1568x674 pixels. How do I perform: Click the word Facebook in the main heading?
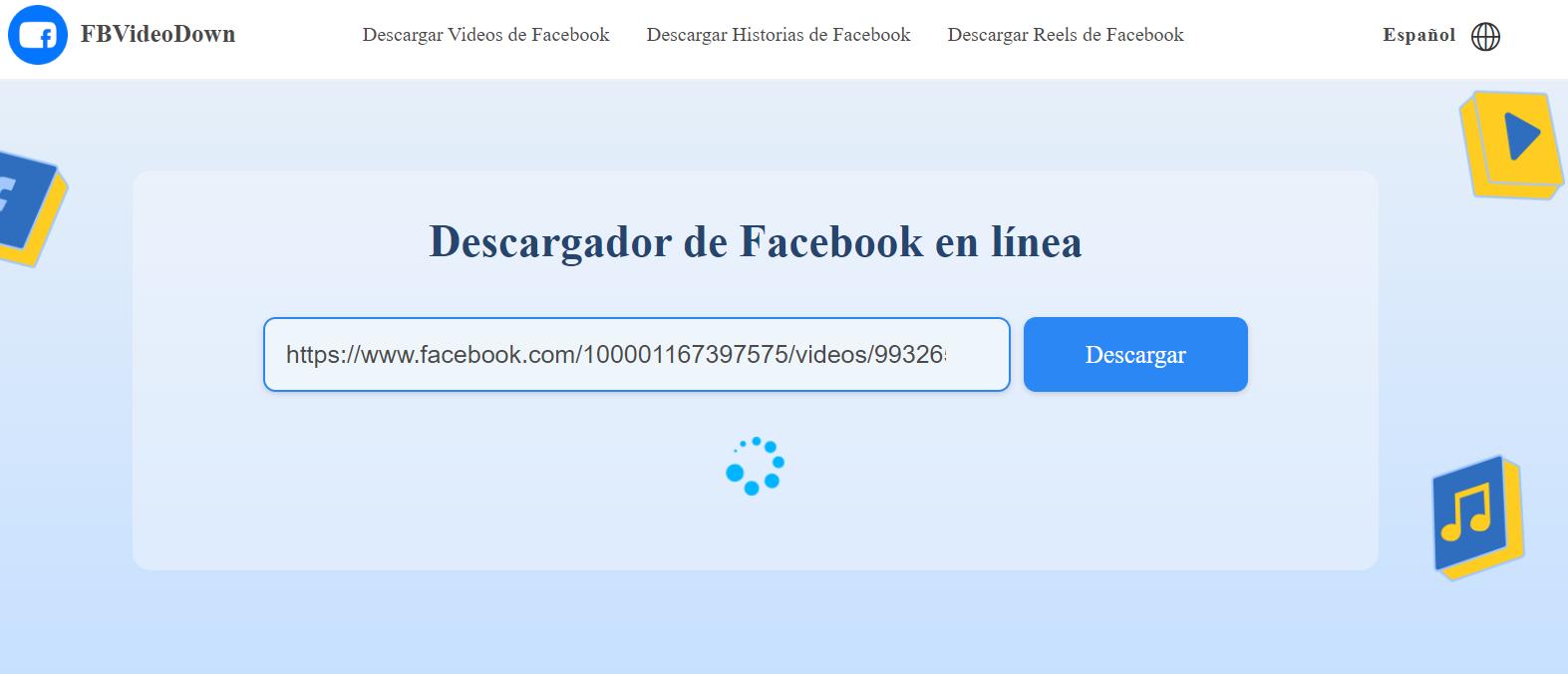click(831, 242)
